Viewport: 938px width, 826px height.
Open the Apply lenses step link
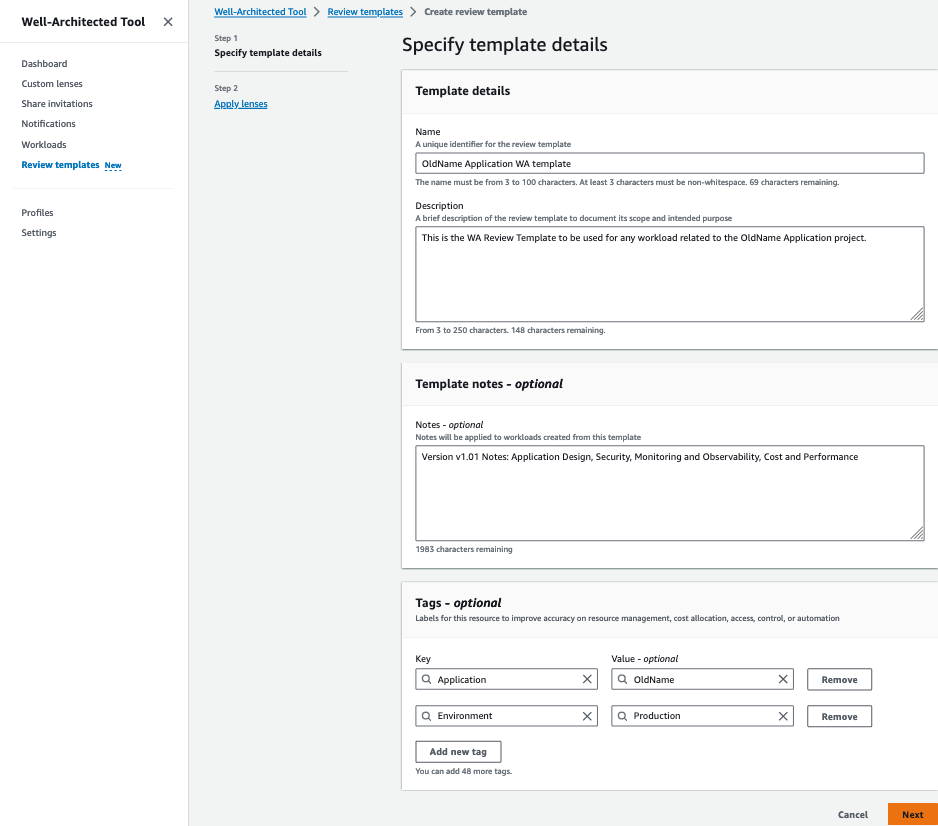pyautogui.click(x=240, y=103)
